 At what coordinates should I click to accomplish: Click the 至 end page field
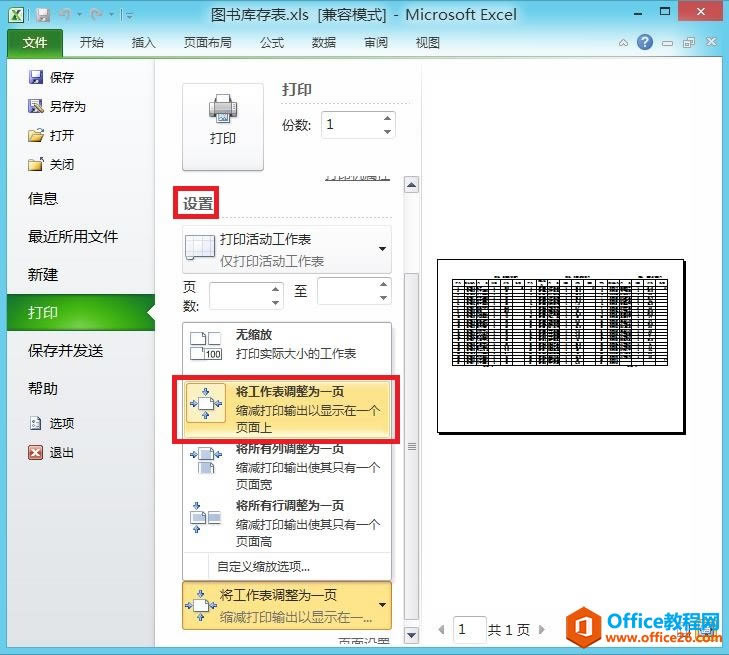[x=348, y=291]
